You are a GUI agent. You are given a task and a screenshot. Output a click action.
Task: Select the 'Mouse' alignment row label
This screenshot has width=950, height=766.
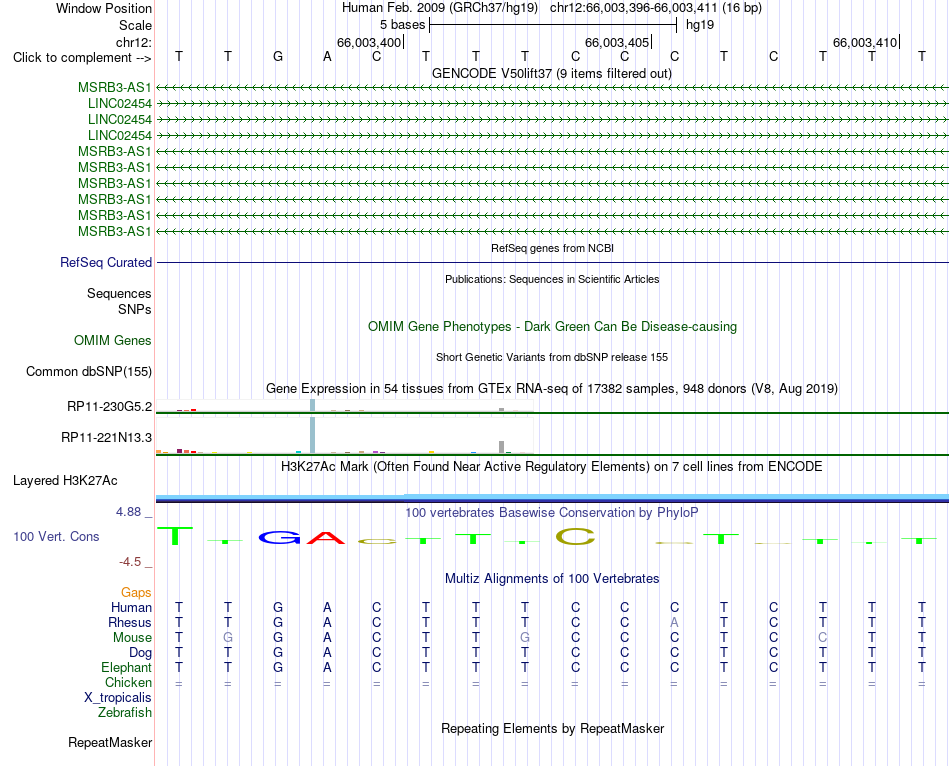coord(132,638)
